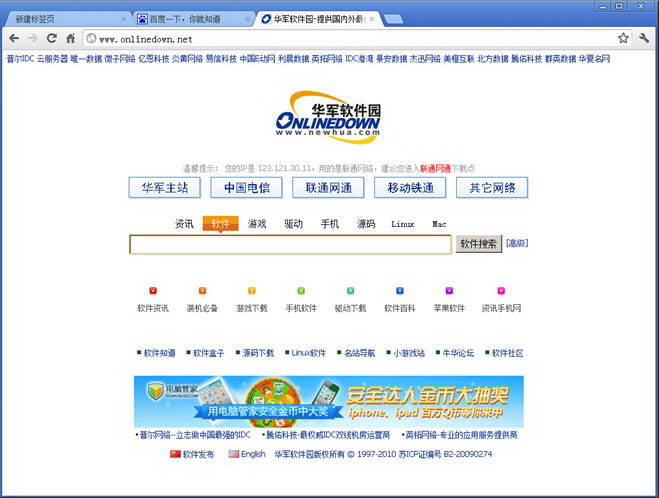Select the 驱动 search category

click(x=293, y=224)
